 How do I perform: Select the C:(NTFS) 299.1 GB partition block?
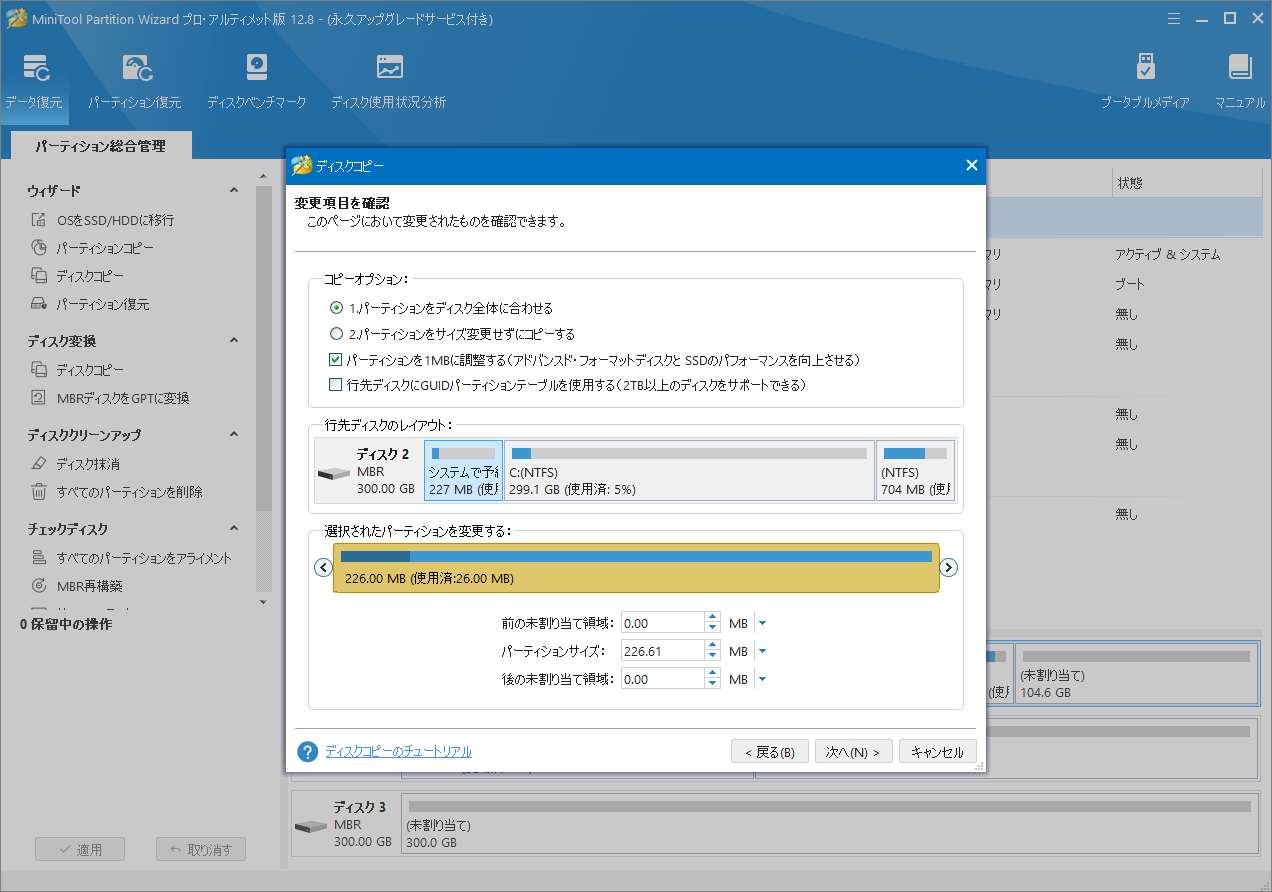[690, 470]
